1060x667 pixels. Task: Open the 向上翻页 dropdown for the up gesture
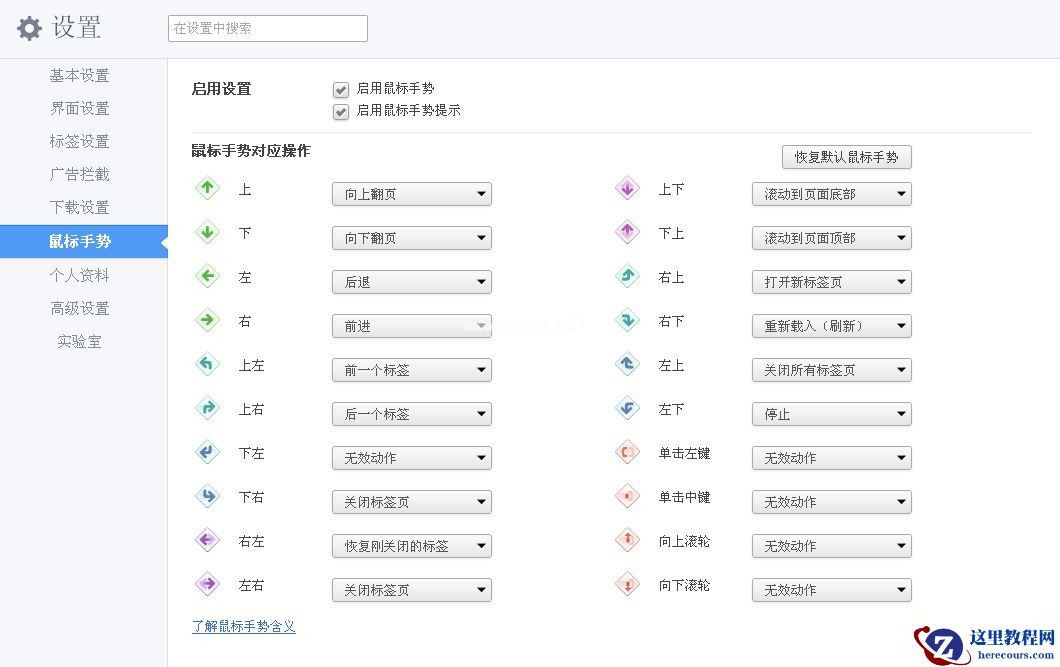click(411, 194)
